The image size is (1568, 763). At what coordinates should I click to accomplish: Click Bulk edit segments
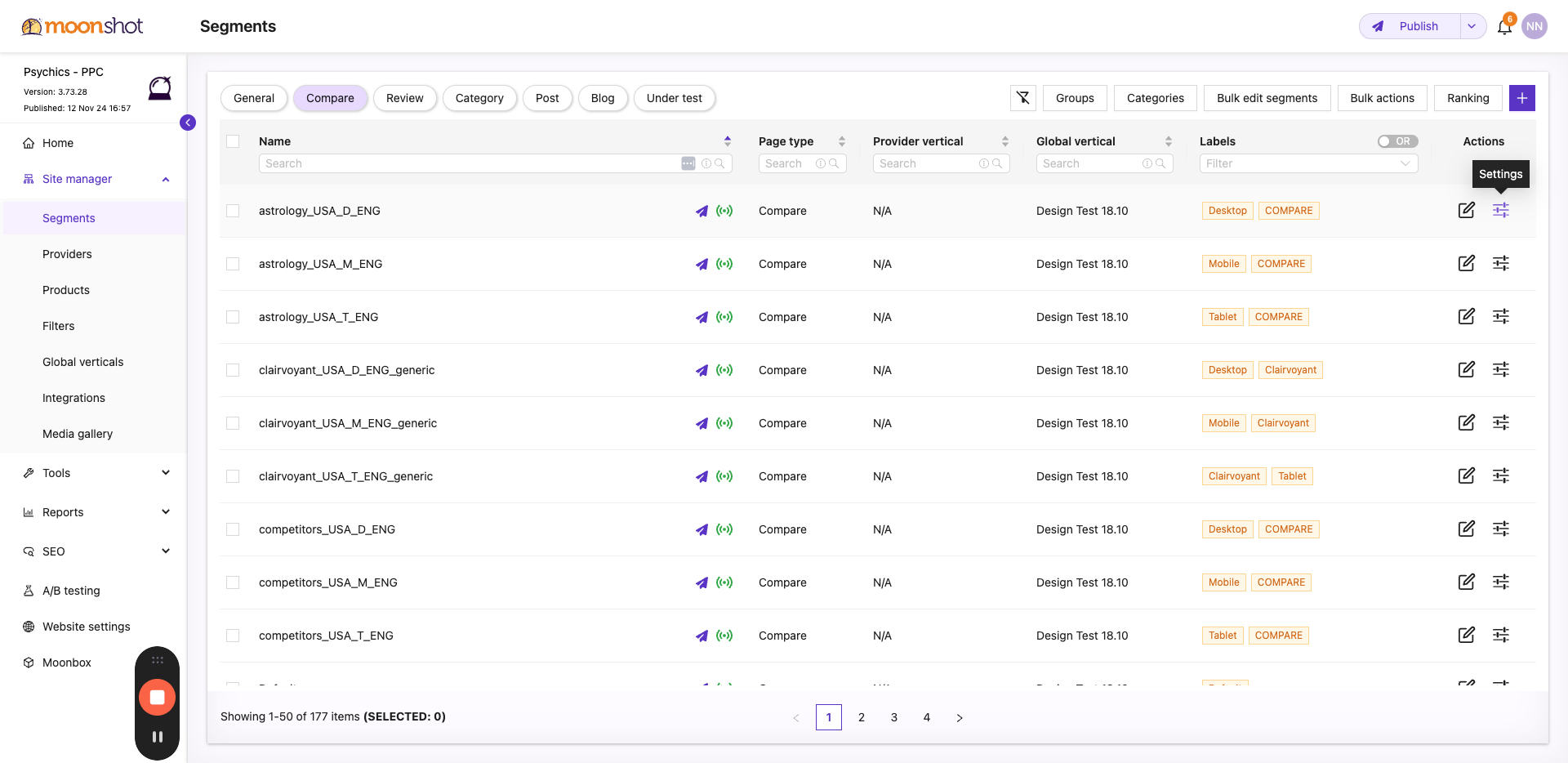(1267, 98)
